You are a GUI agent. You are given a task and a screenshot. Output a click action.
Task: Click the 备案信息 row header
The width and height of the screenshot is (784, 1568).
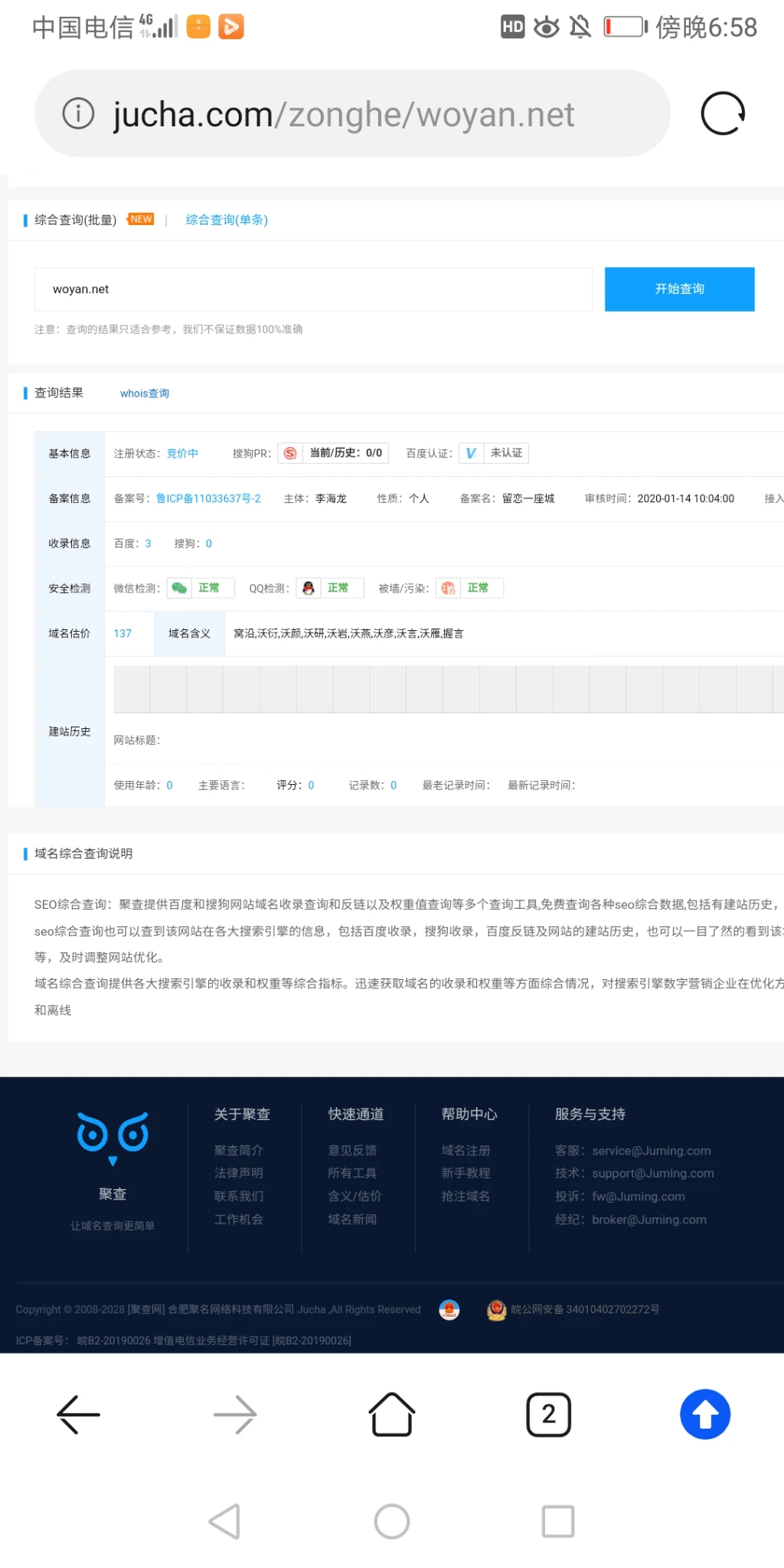(70, 498)
